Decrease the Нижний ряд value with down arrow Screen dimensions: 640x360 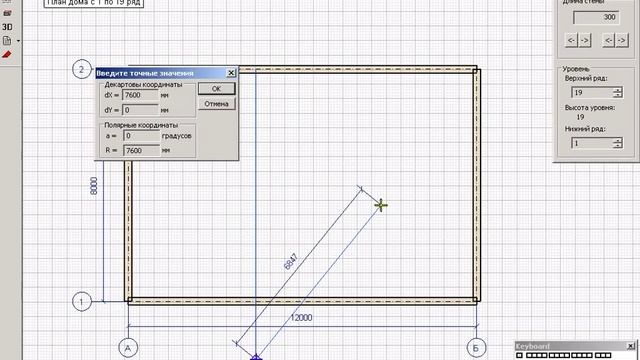point(618,146)
